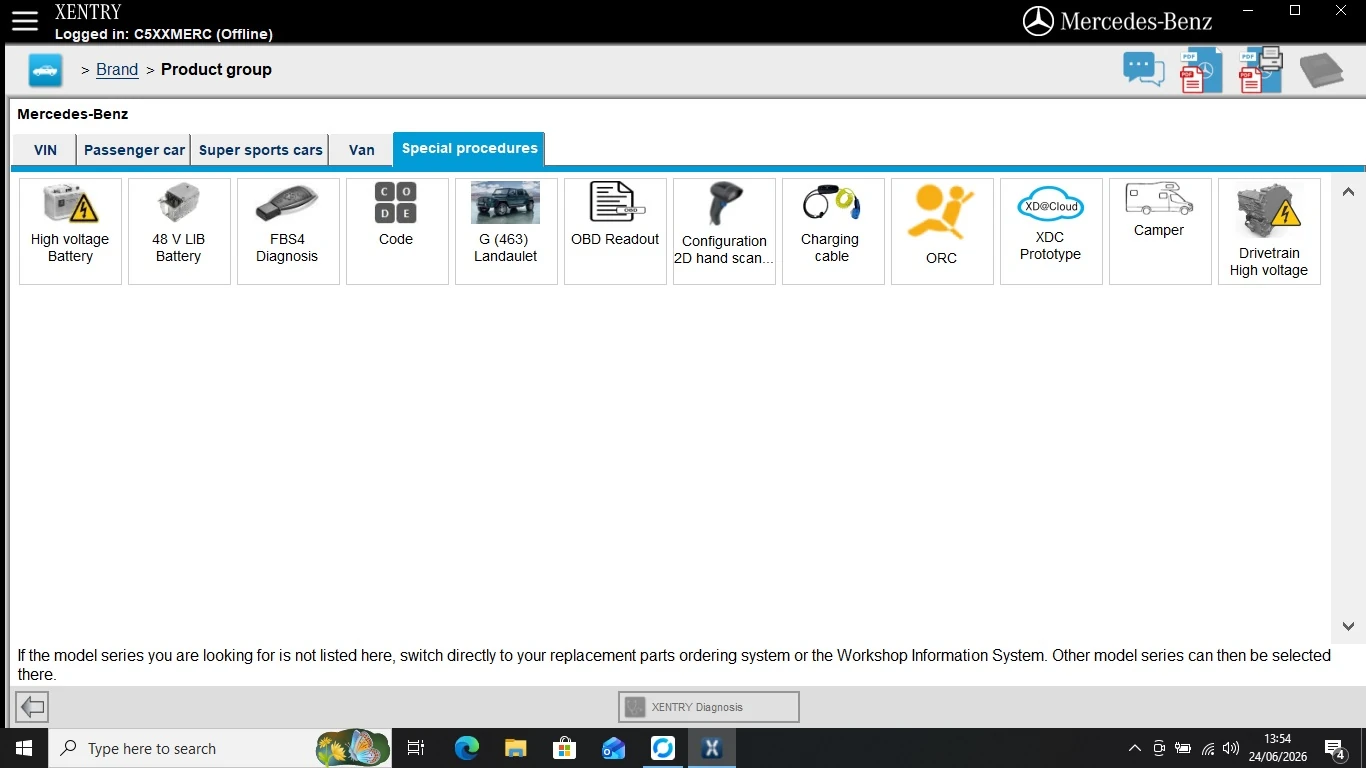Open the chat feedback speech bubble icon

[x=1143, y=70]
